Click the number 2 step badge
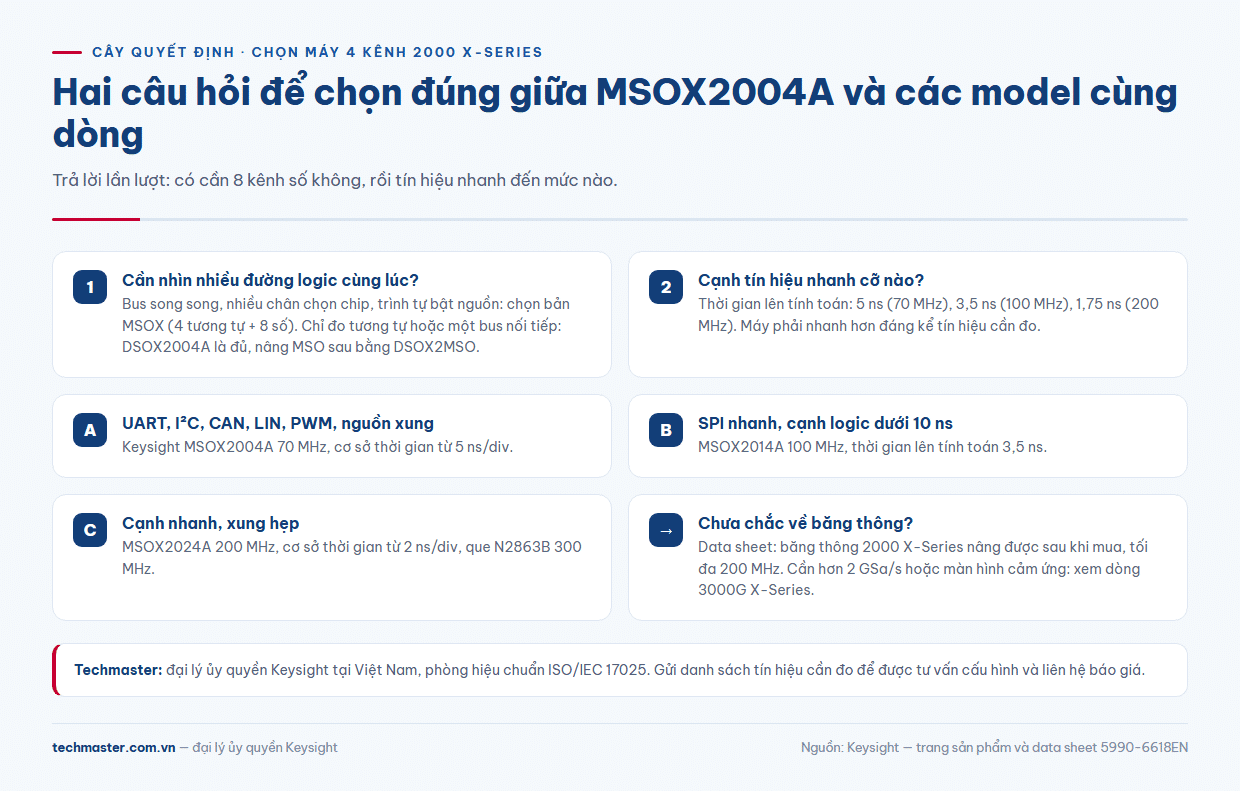Viewport: 1240px width, 791px height. point(666,288)
